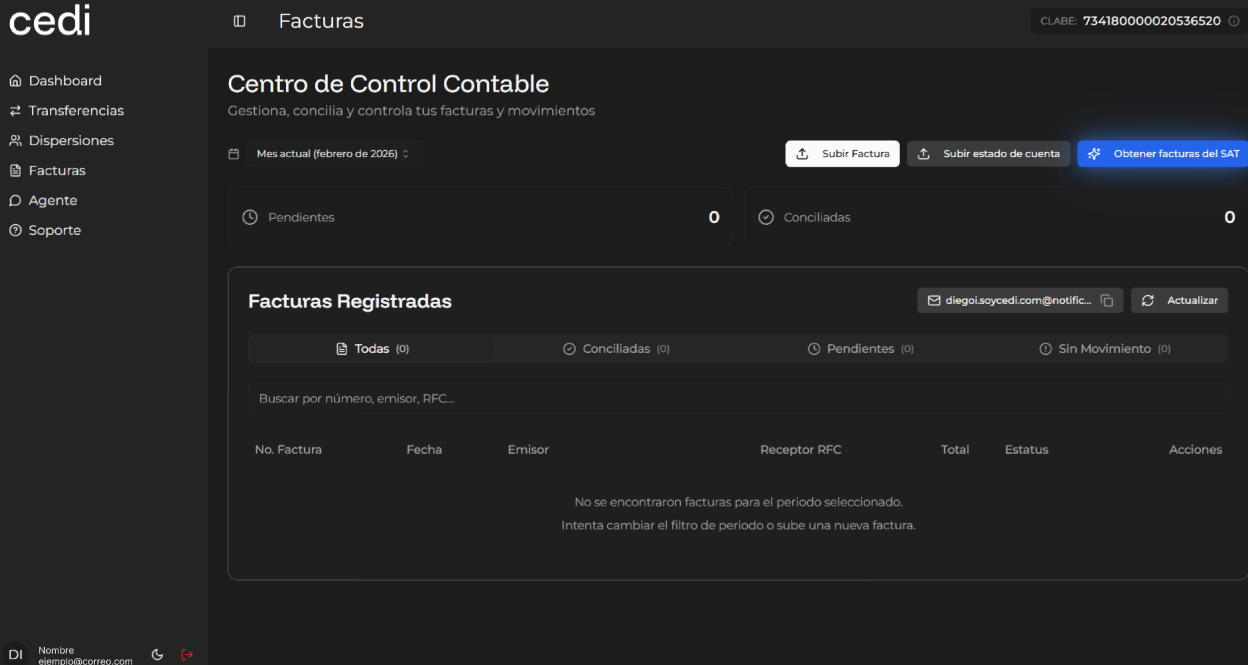Screen dimensions: 1248x665
Task: Click the No. Factura column header
Action: [288, 450]
